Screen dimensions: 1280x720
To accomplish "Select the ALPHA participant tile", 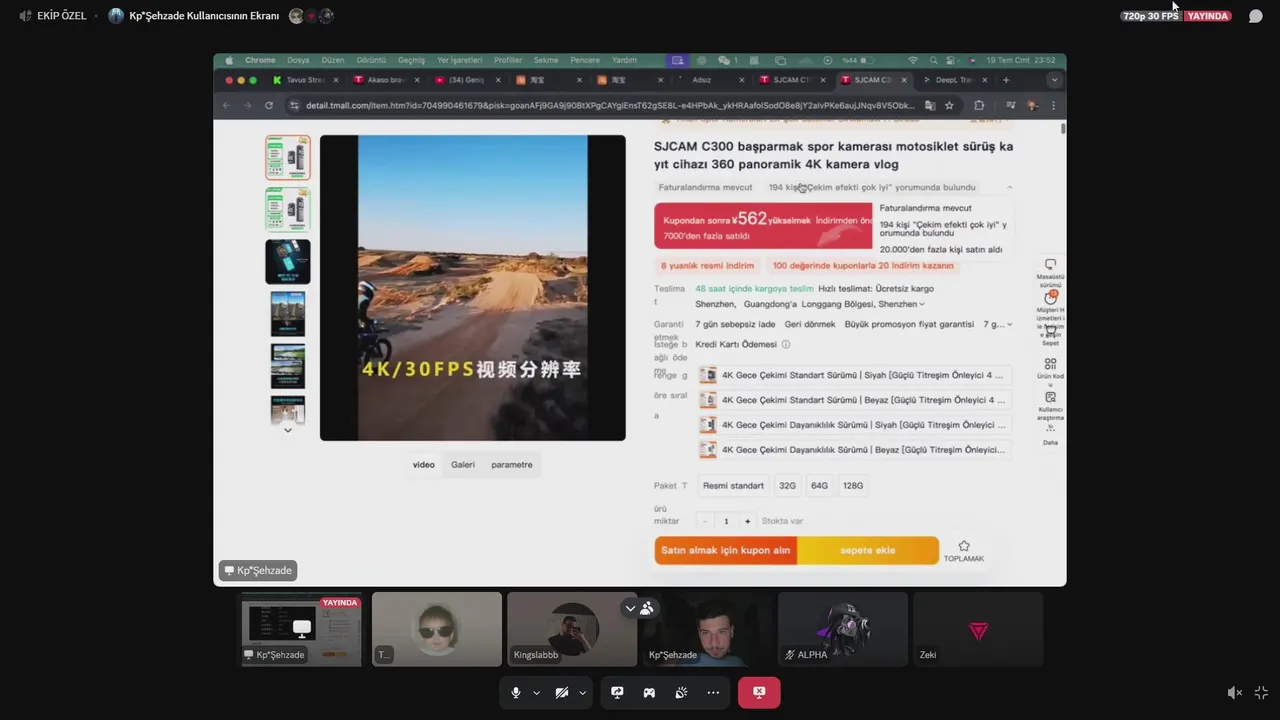I will 843,629.
